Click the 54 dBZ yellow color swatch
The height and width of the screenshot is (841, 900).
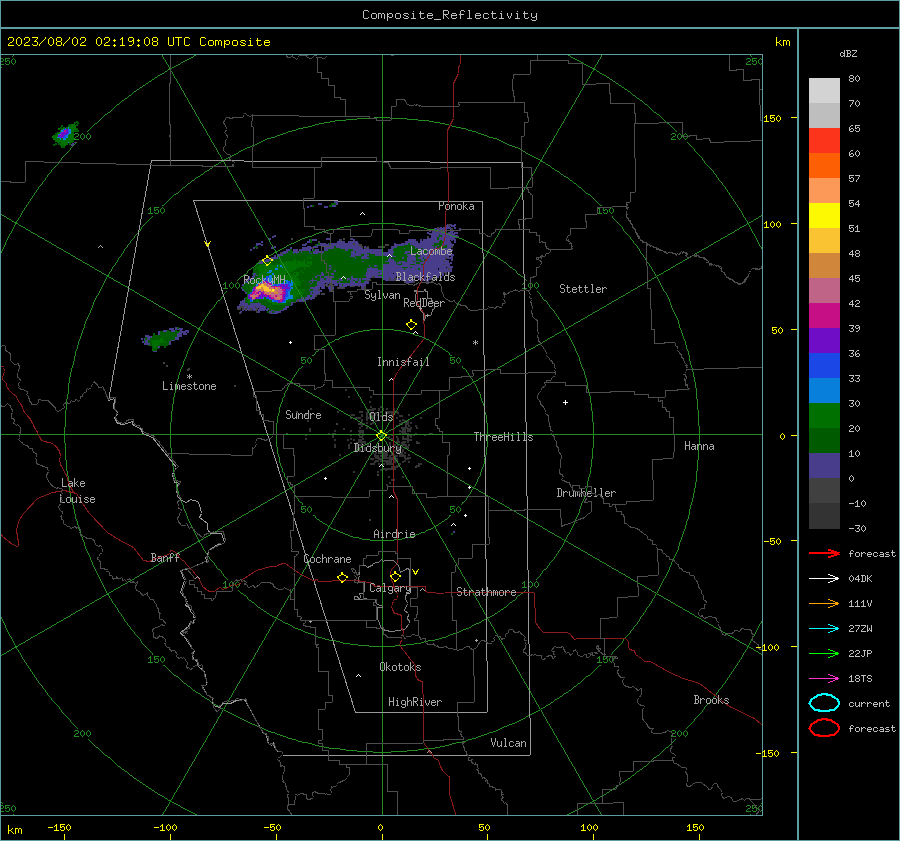point(824,215)
